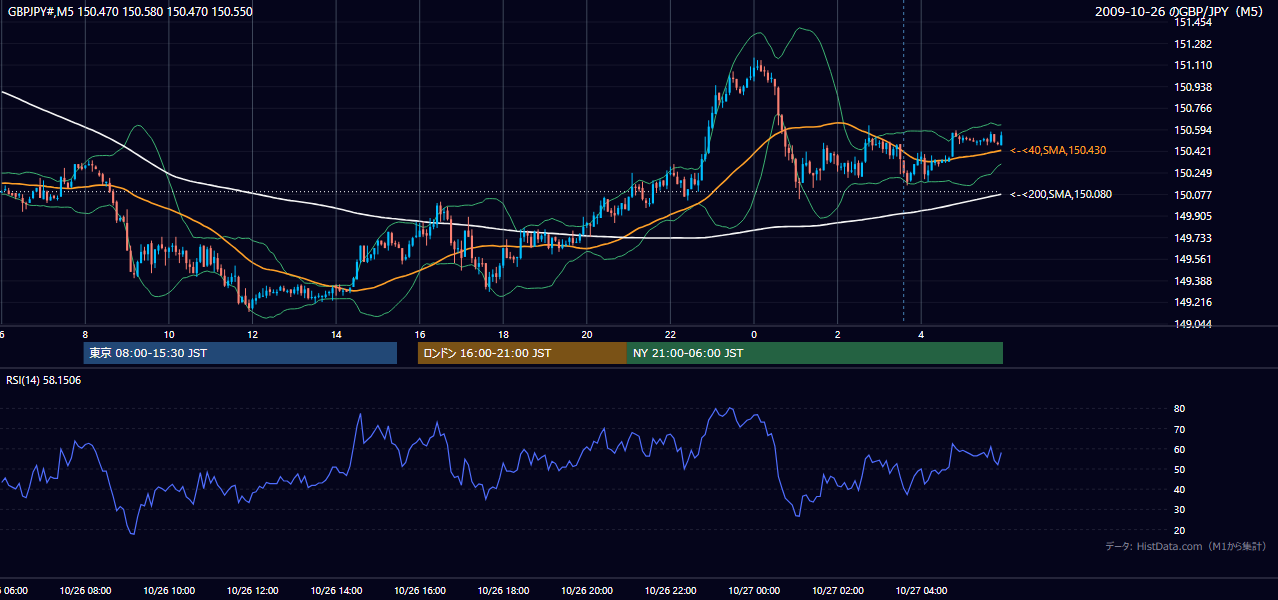Click the 150.077 price axis label

tap(1193, 194)
